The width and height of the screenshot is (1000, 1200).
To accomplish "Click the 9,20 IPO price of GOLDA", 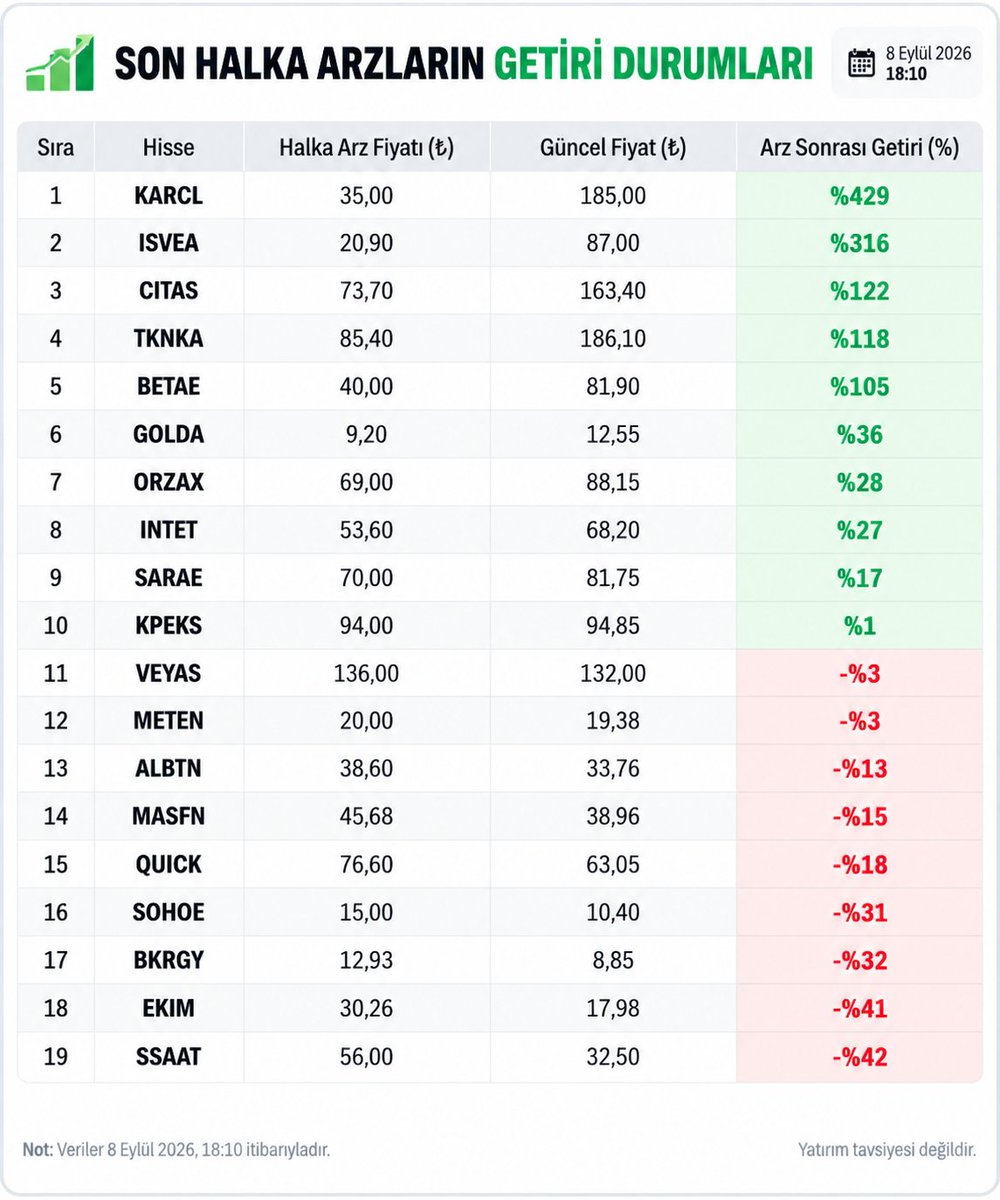I will (x=366, y=435).
